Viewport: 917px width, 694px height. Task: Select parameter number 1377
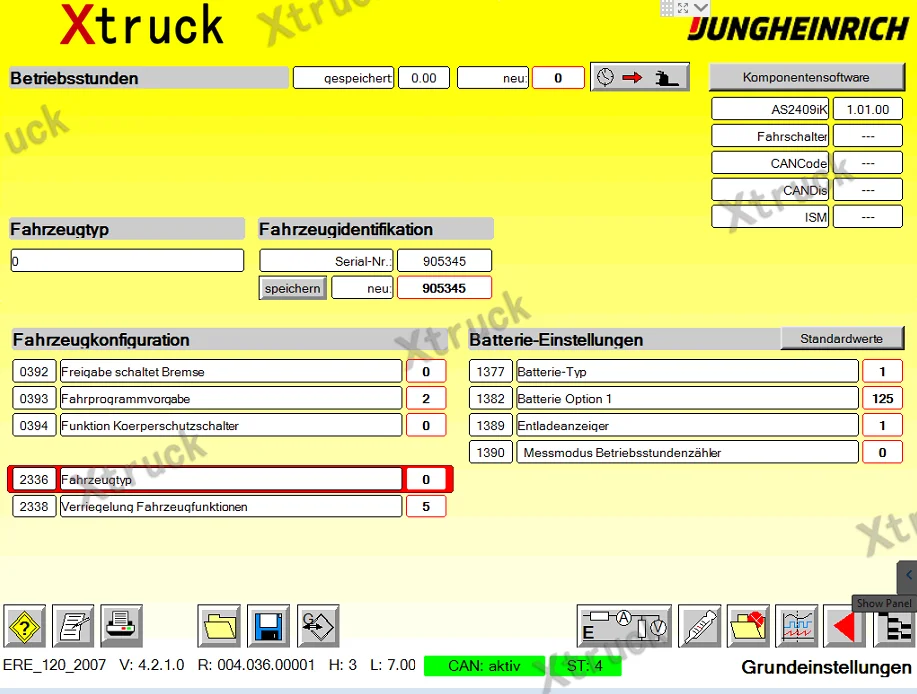point(491,371)
